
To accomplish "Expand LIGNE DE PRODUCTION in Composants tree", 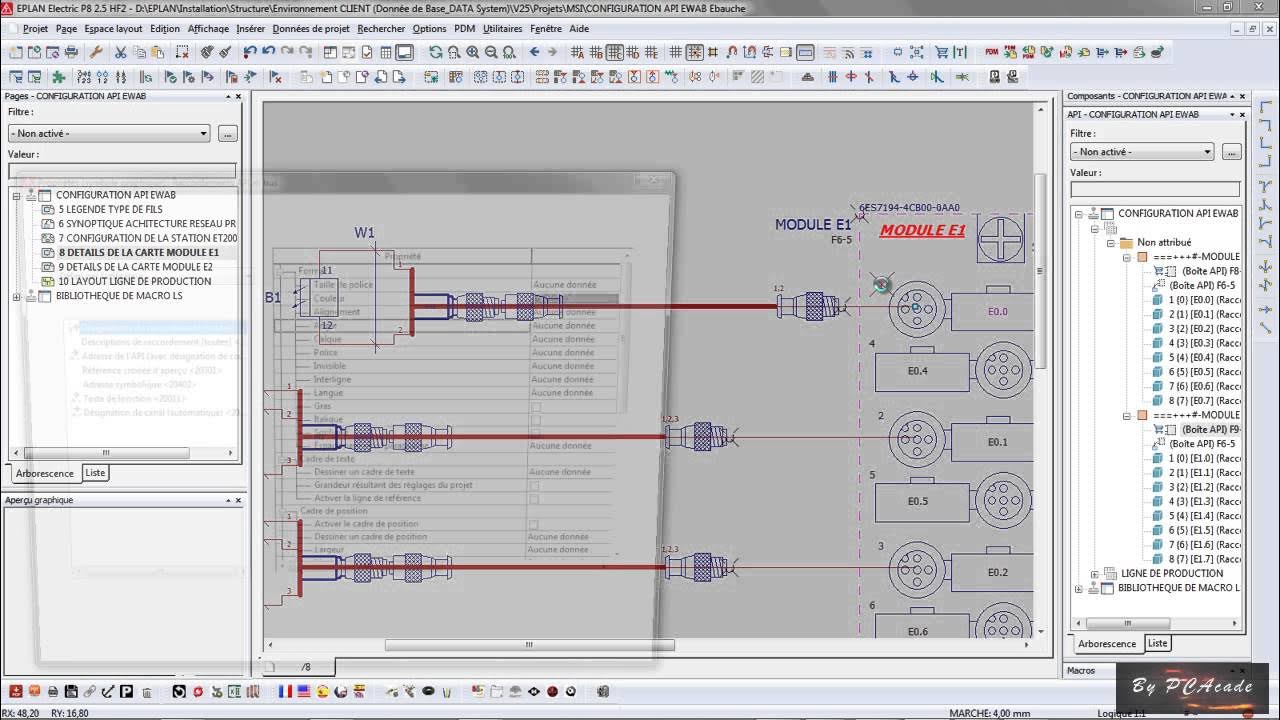I will (x=1094, y=574).
